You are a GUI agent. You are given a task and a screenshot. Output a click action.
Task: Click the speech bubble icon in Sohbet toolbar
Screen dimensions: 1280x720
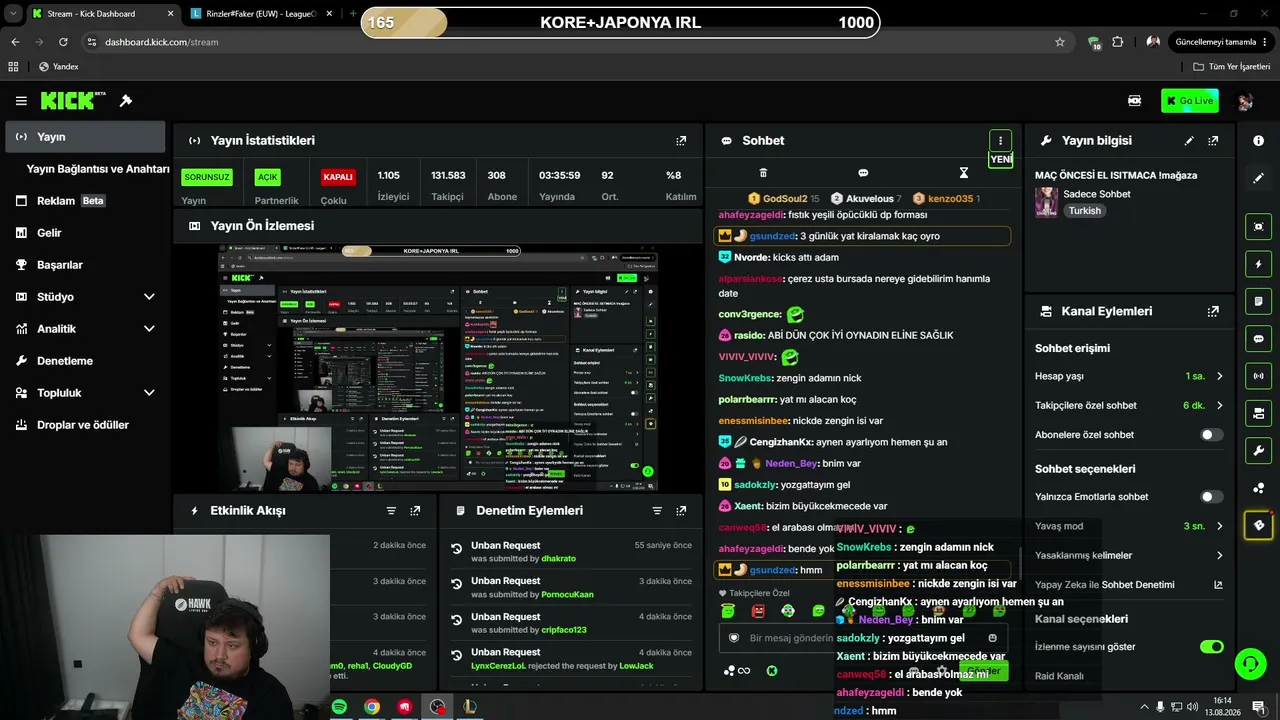[x=863, y=173]
